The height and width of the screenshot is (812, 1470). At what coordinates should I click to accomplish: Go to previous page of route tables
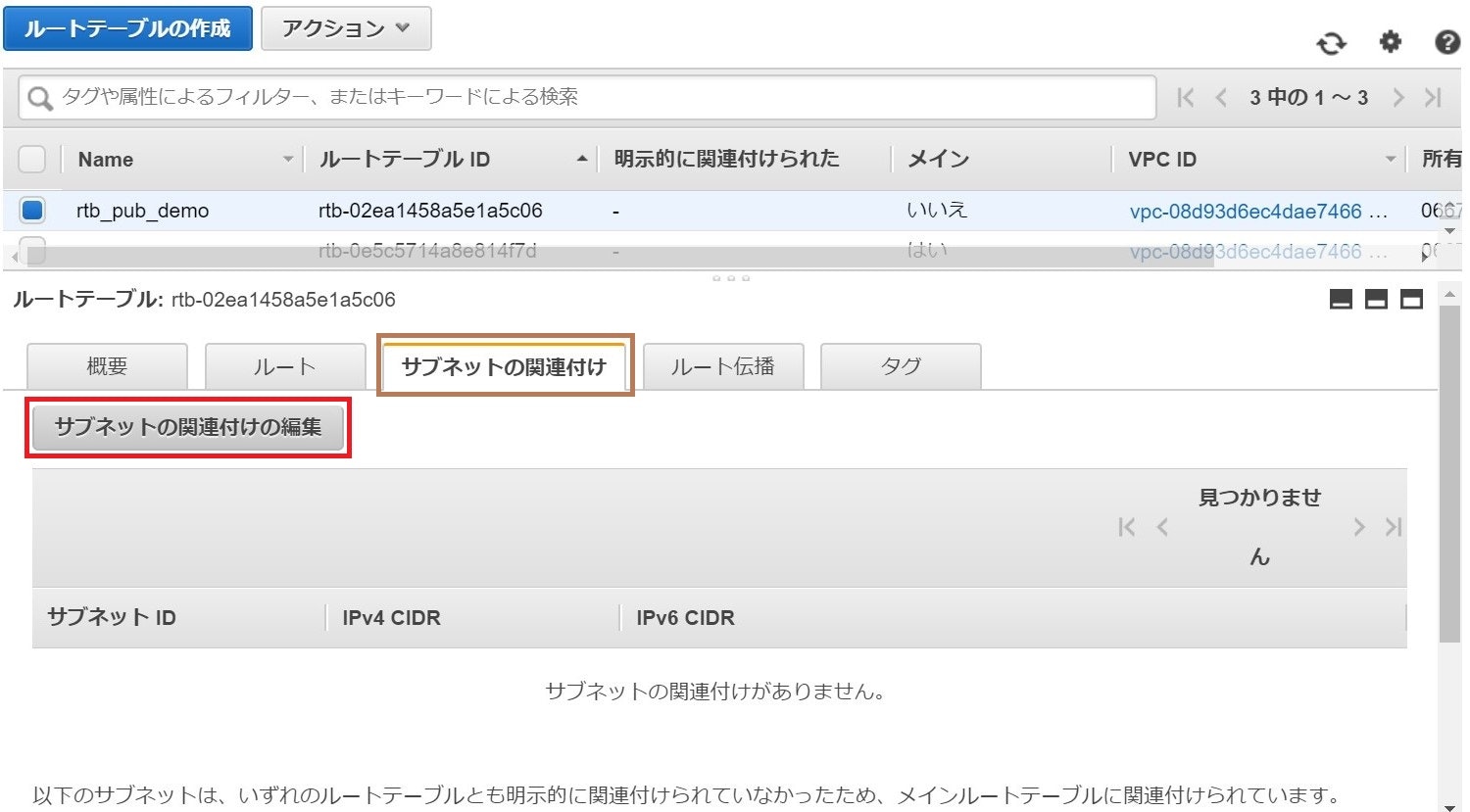tap(1221, 97)
